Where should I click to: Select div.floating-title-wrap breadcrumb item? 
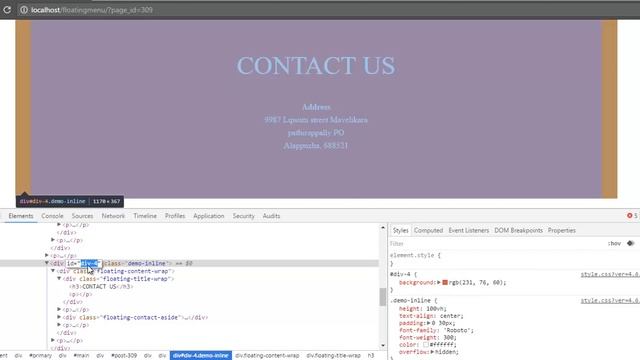point(333,356)
